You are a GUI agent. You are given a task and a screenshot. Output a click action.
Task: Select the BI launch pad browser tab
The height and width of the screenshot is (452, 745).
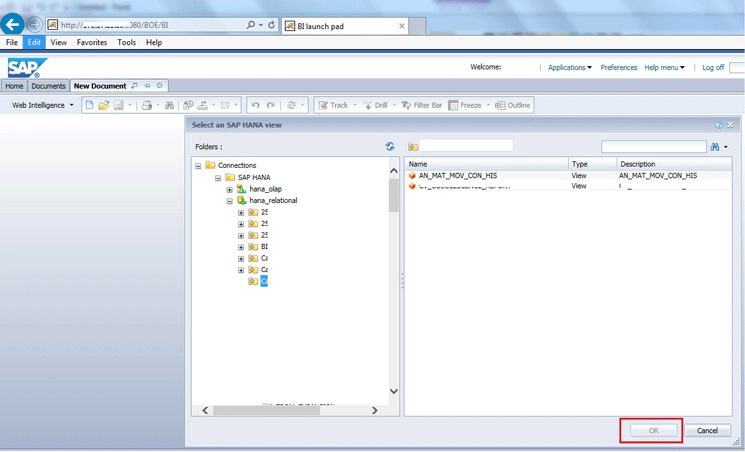(344, 26)
